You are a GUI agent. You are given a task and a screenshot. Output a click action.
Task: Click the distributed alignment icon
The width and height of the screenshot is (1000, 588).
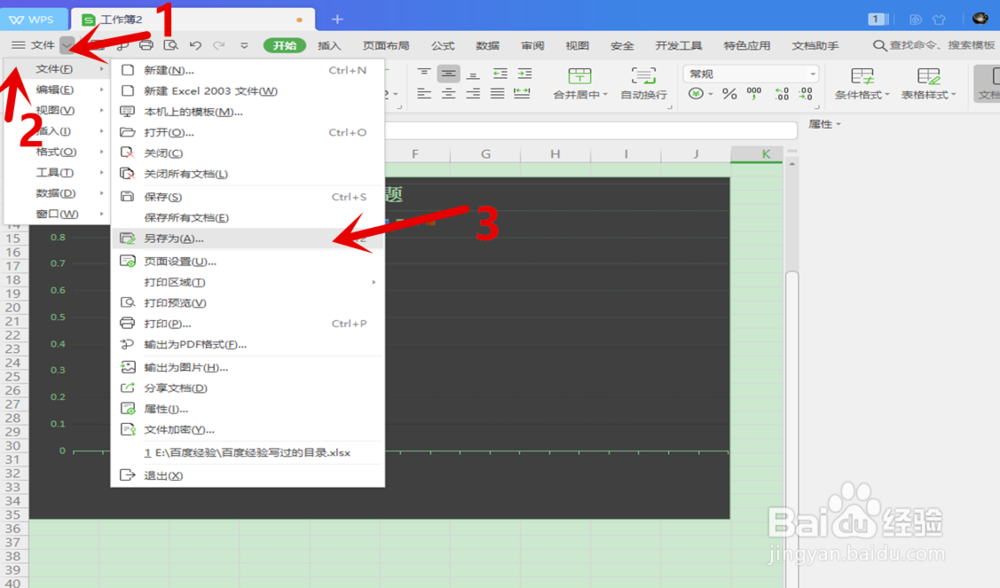tap(522, 94)
